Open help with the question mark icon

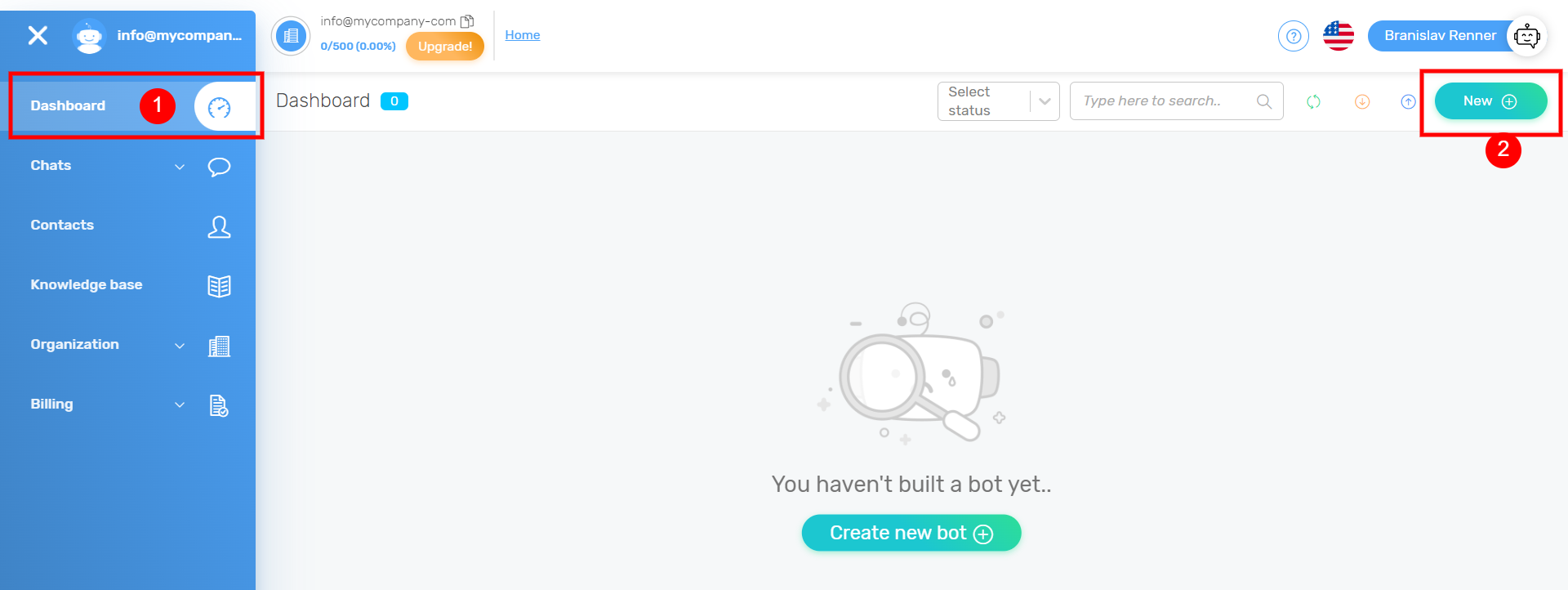tap(1293, 36)
